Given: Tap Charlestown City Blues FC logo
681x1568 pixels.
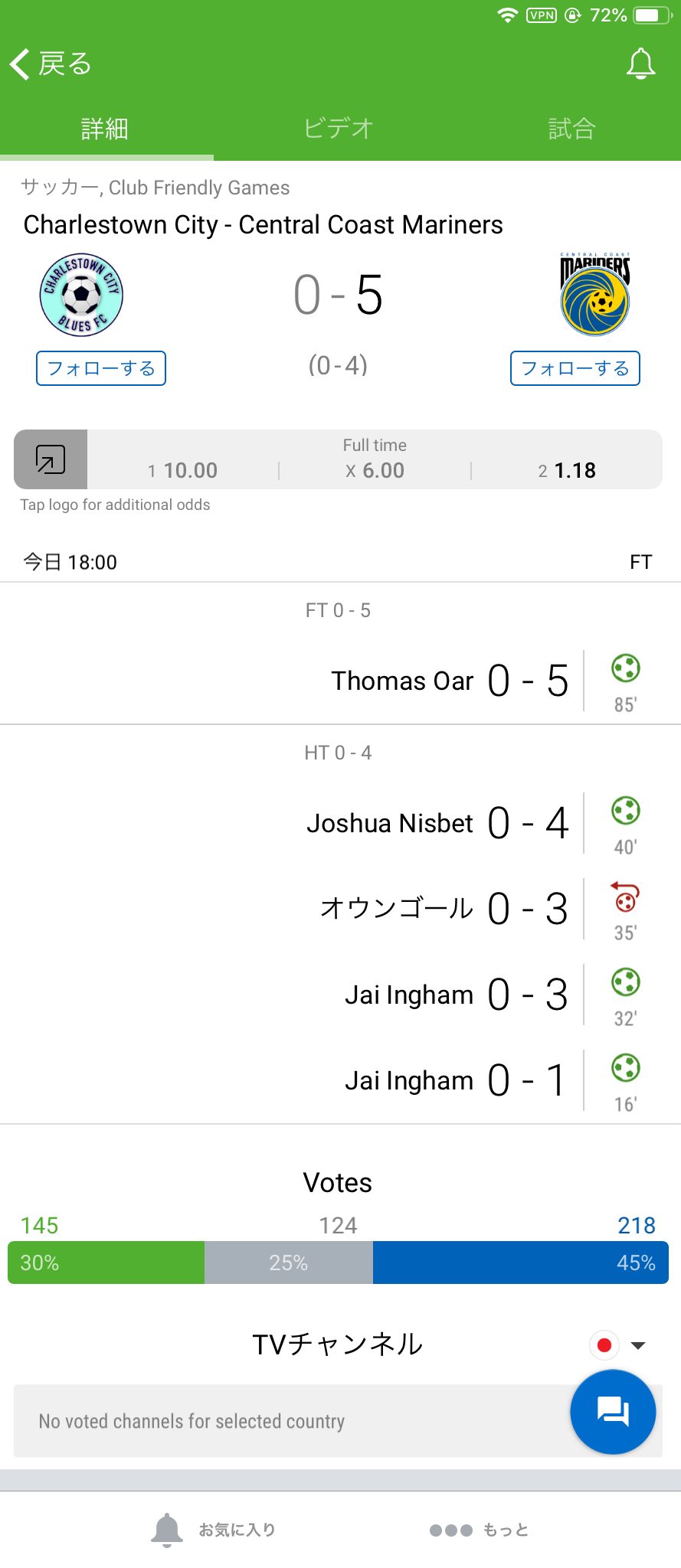Looking at the screenshot, I should pos(81,295).
